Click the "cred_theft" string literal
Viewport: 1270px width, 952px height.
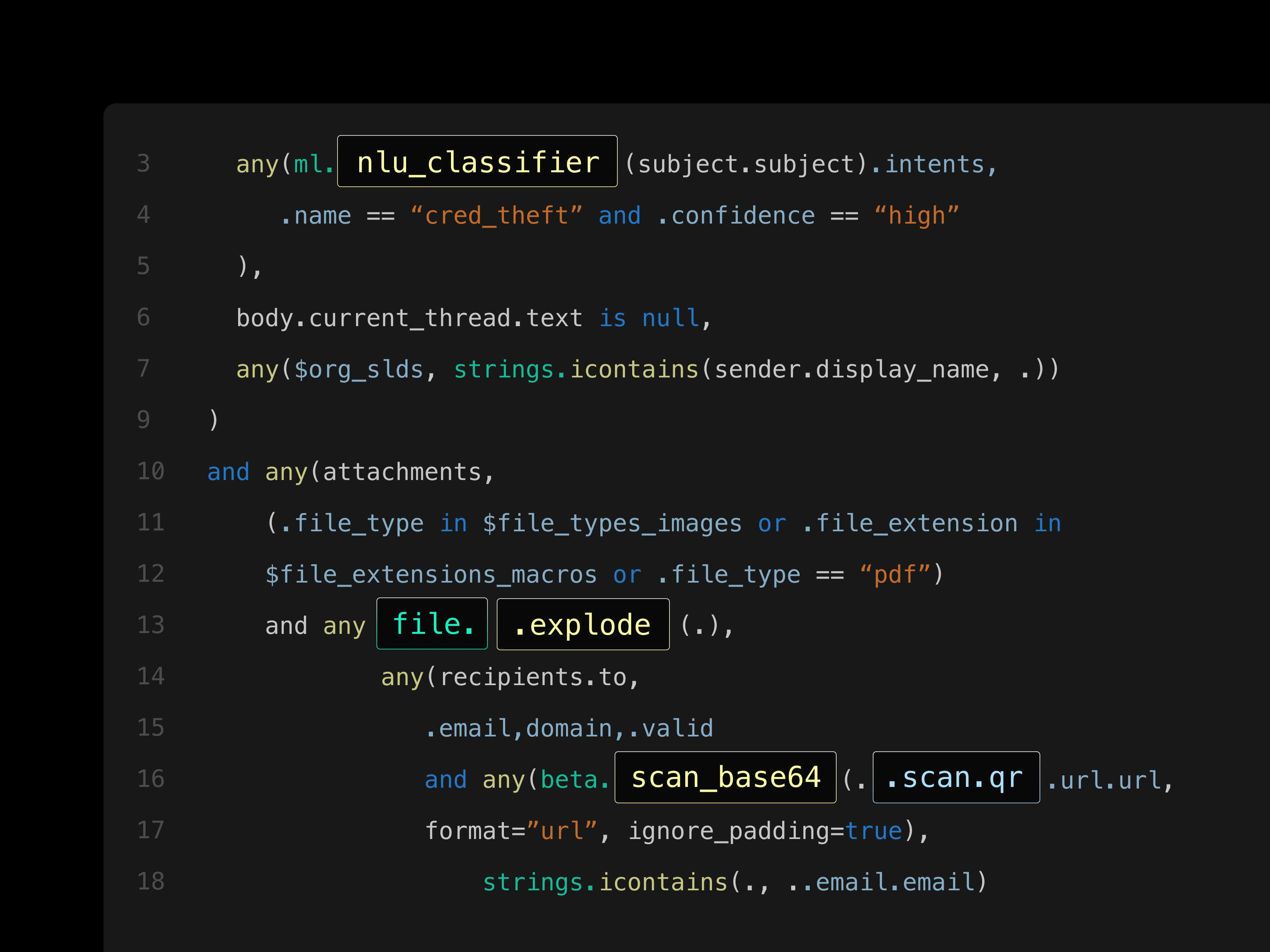pos(496,216)
